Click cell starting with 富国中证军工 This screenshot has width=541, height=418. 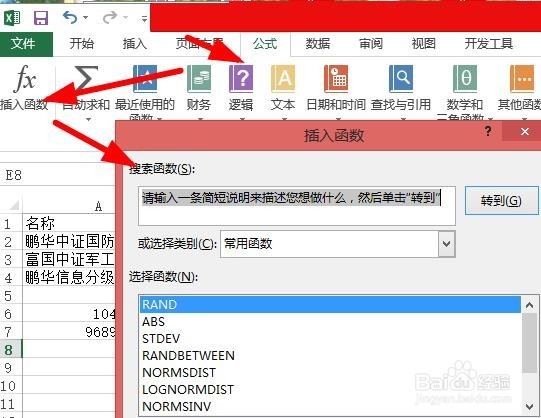pos(69,259)
